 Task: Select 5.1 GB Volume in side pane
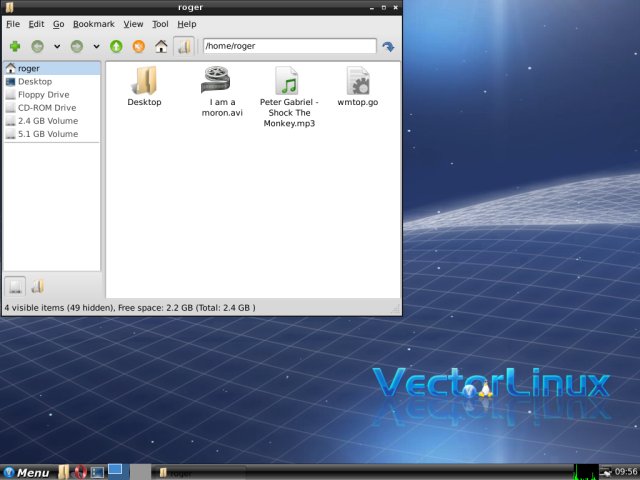[x=47, y=133]
